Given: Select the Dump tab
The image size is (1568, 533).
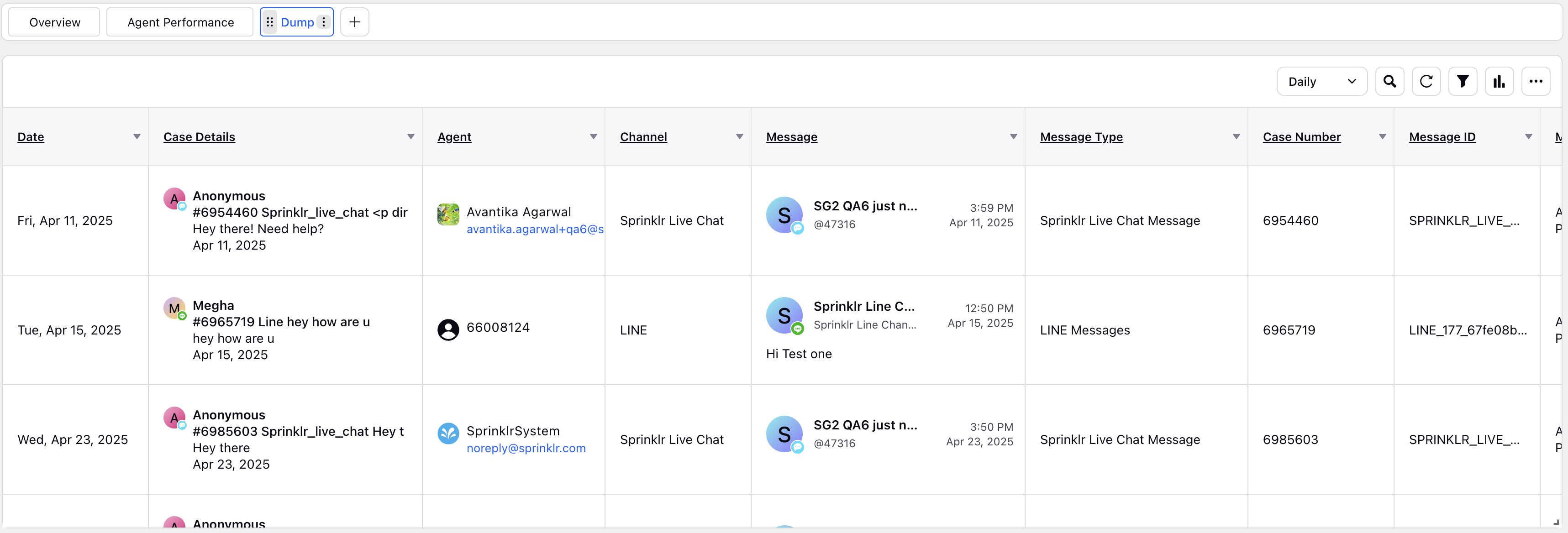Looking at the screenshot, I should point(297,22).
